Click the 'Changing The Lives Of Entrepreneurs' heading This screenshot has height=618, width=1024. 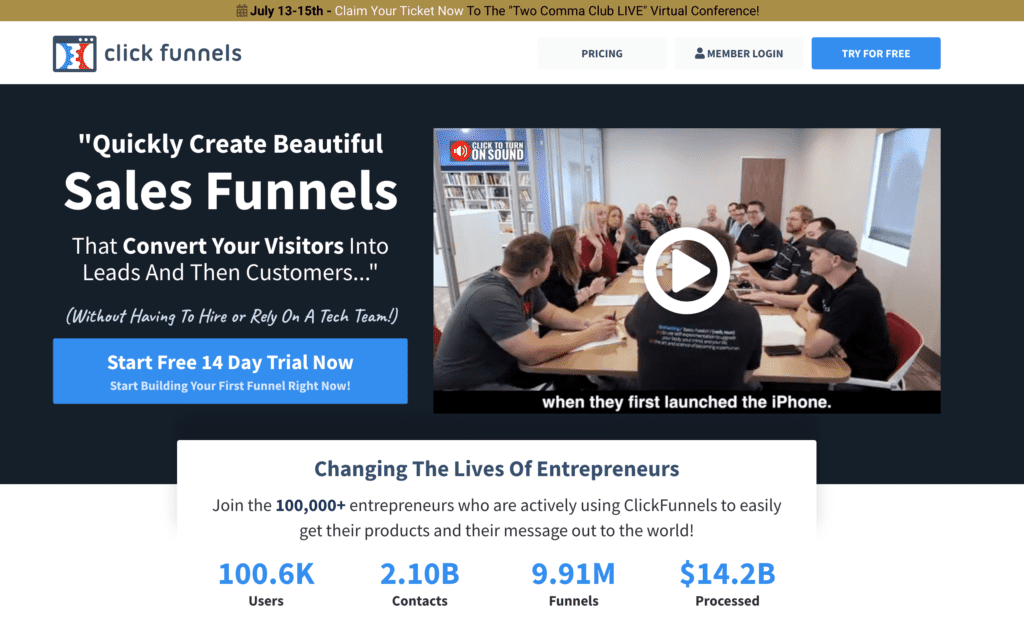496,468
